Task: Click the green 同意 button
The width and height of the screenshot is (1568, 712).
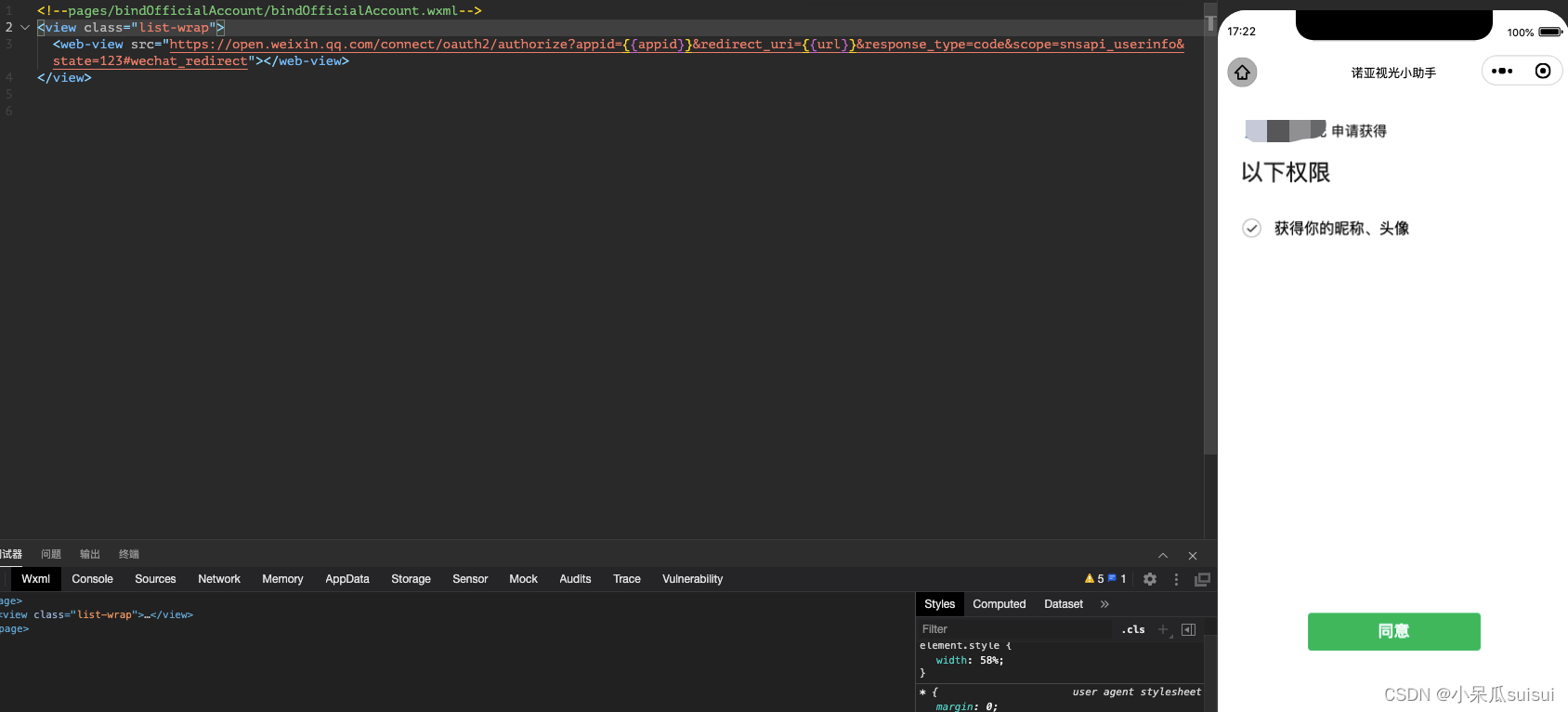Action: click(1393, 631)
